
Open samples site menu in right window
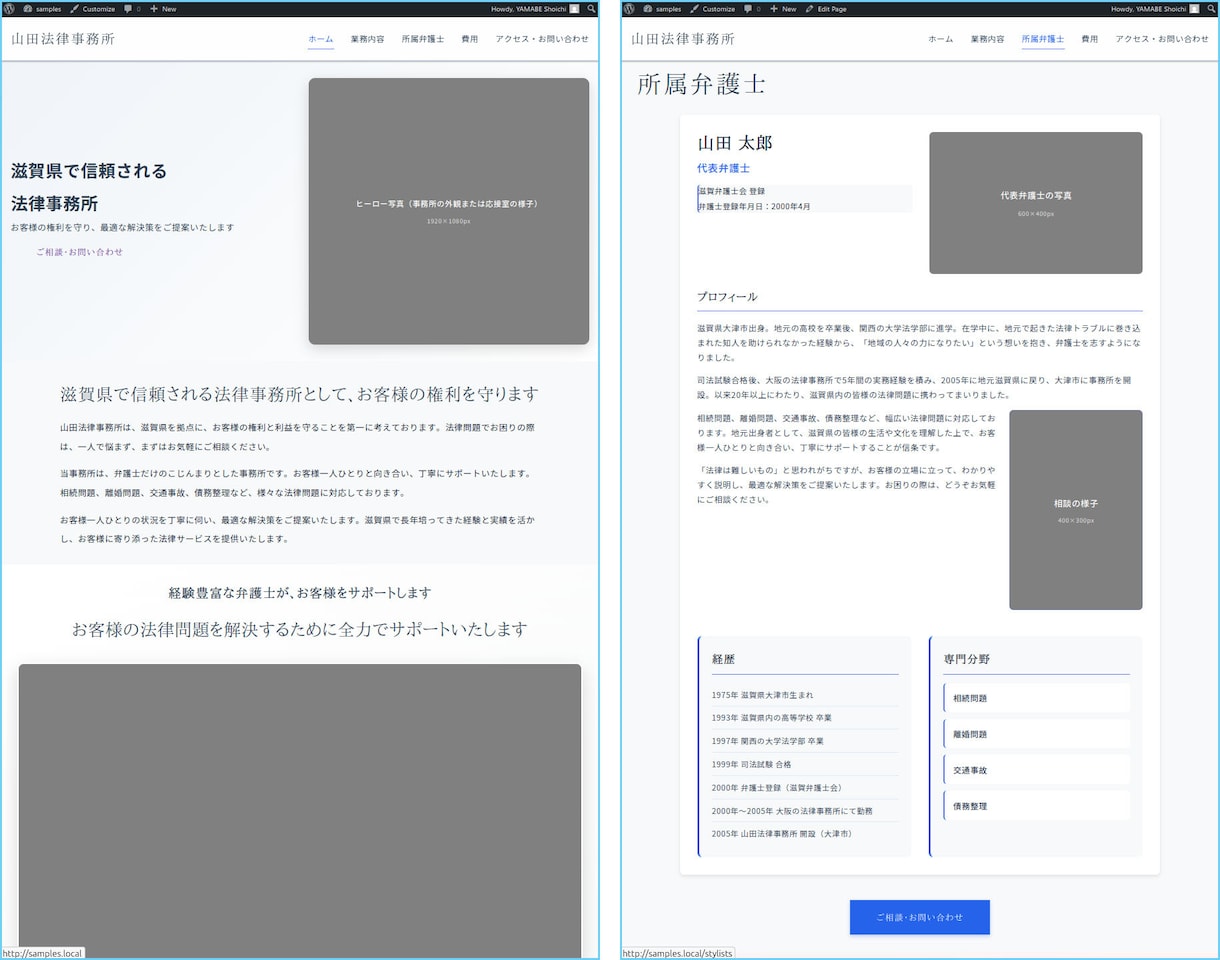click(662, 8)
